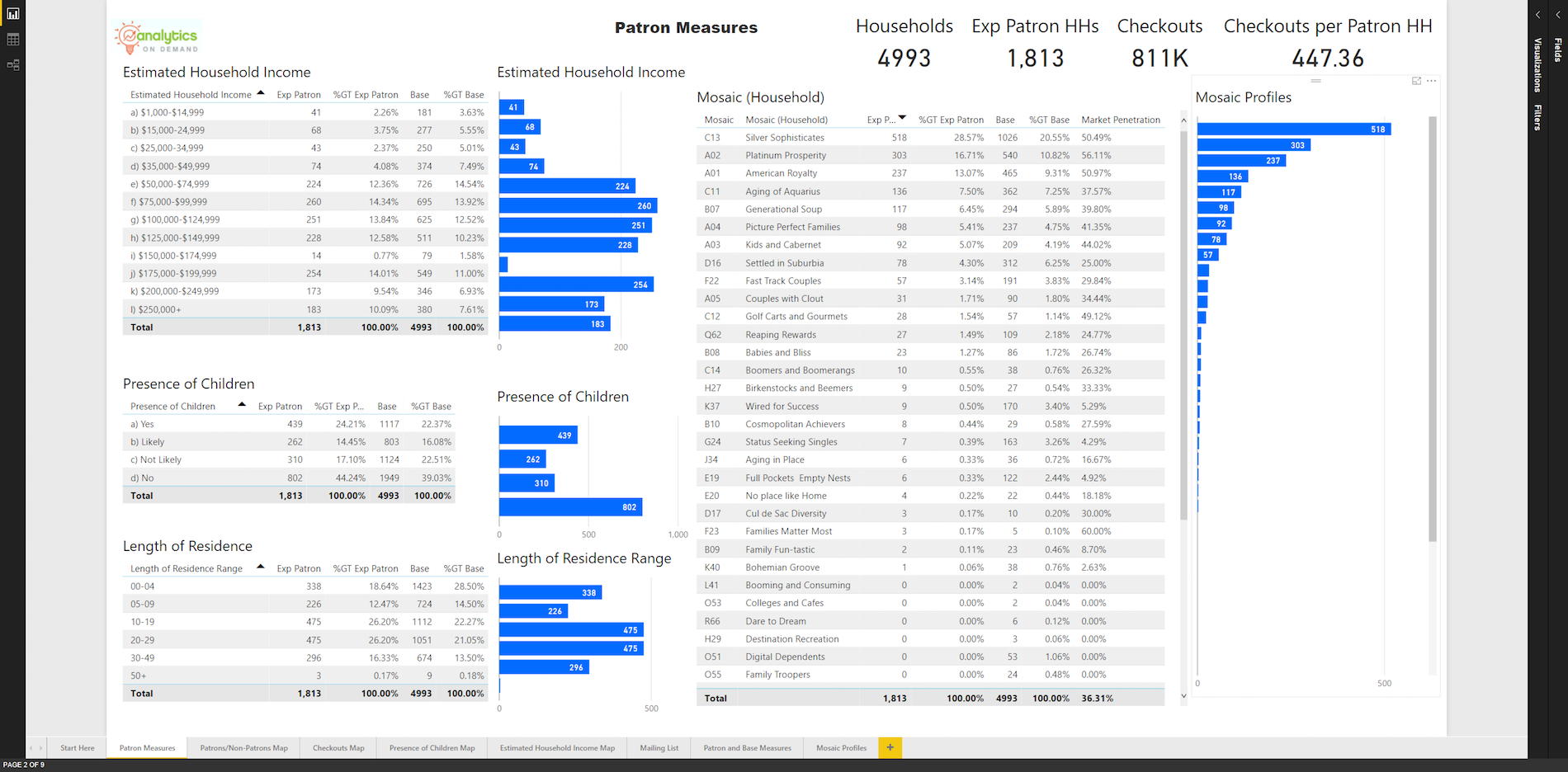The width and height of the screenshot is (1568, 772).
Task: Open the Fields pane label
Action: click(x=1558, y=49)
